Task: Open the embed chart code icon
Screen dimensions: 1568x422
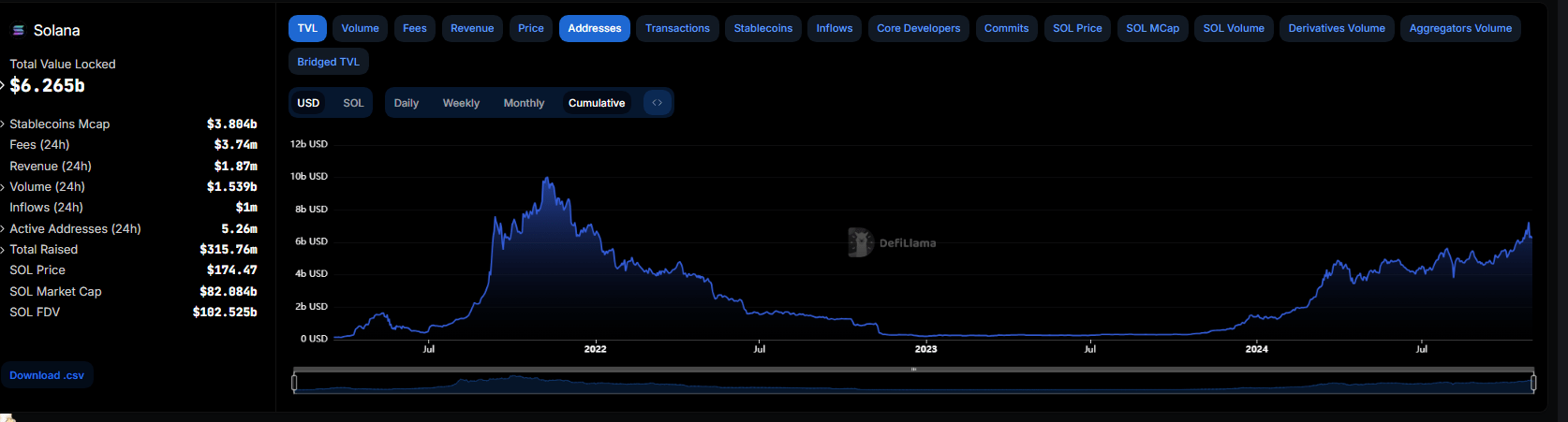Action: 658,103
